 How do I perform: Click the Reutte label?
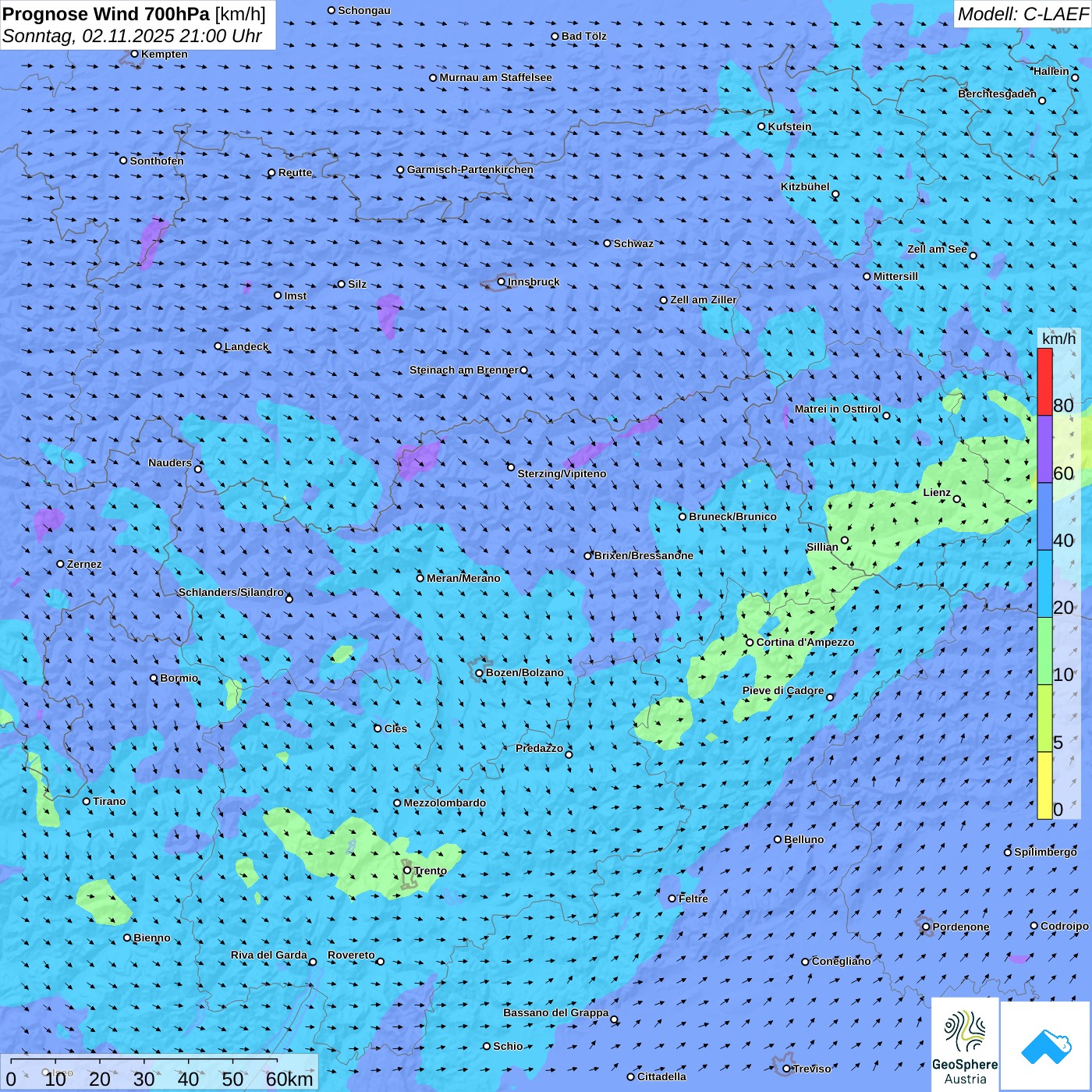click(x=295, y=172)
